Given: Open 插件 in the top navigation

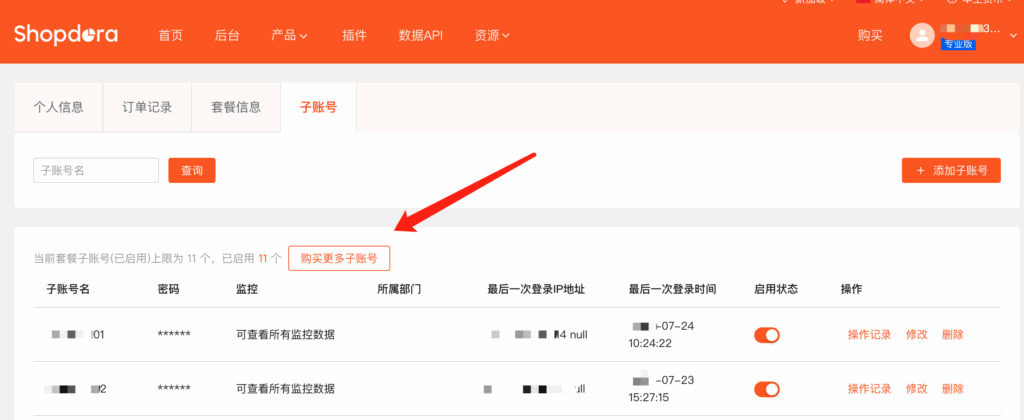Looking at the screenshot, I should [354, 35].
